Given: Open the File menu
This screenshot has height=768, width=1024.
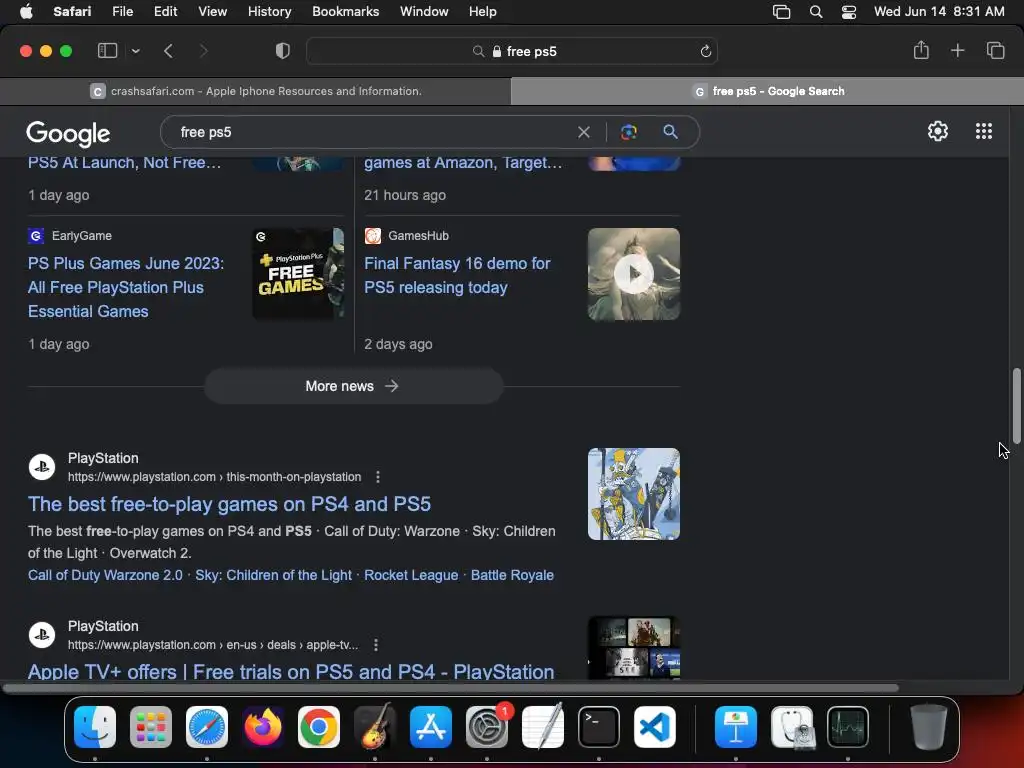Looking at the screenshot, I should pyautogui.click(x=122, y=12).
